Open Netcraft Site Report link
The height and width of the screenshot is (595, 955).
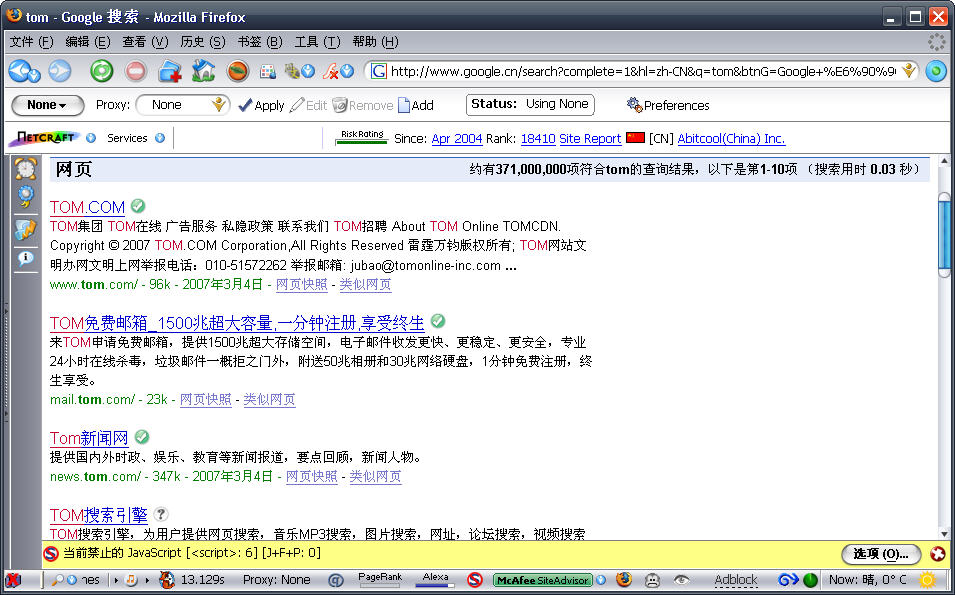[x=590, y=139]
